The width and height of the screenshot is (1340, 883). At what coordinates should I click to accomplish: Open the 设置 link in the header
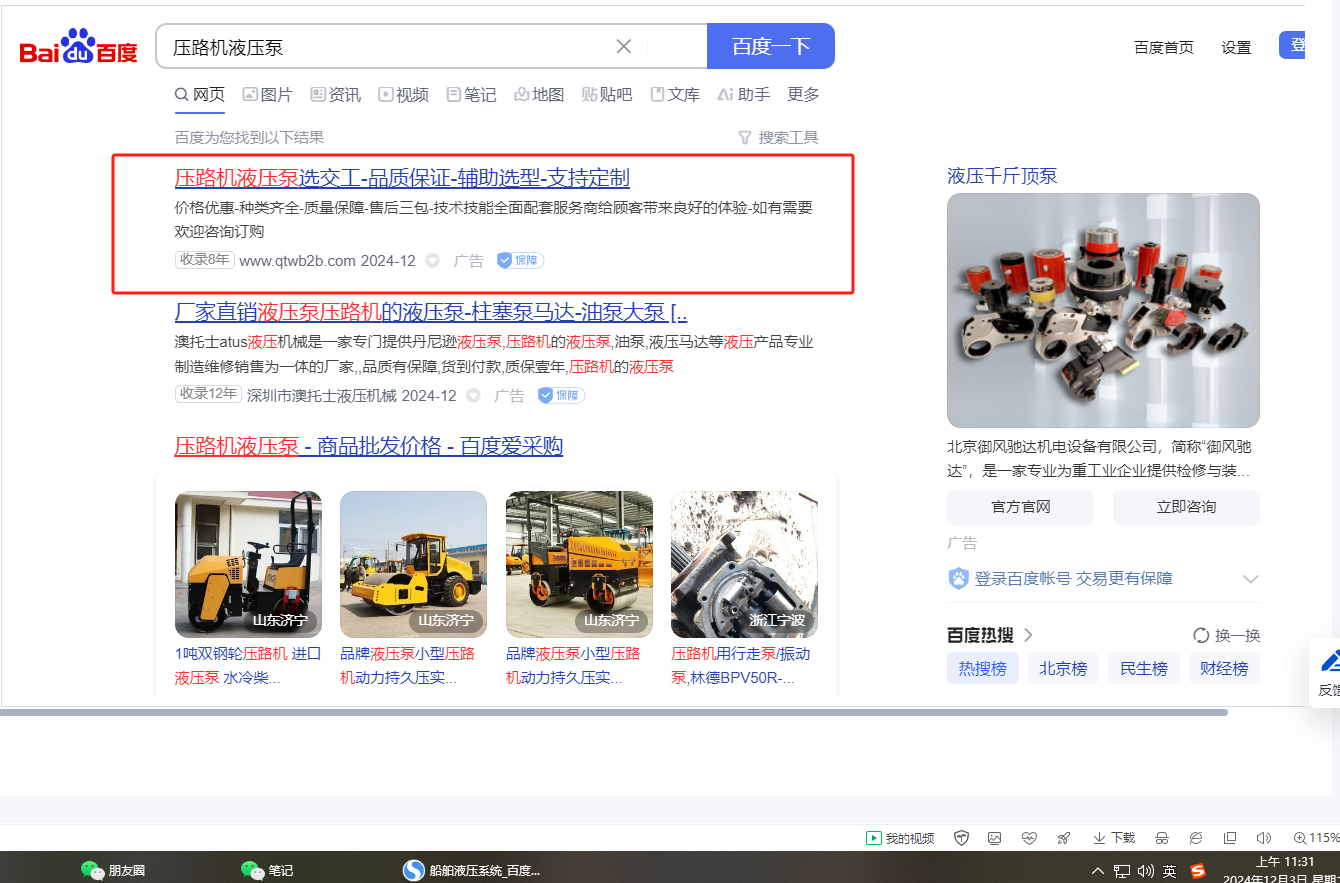pyautogui.click(x=1236, y=47)
